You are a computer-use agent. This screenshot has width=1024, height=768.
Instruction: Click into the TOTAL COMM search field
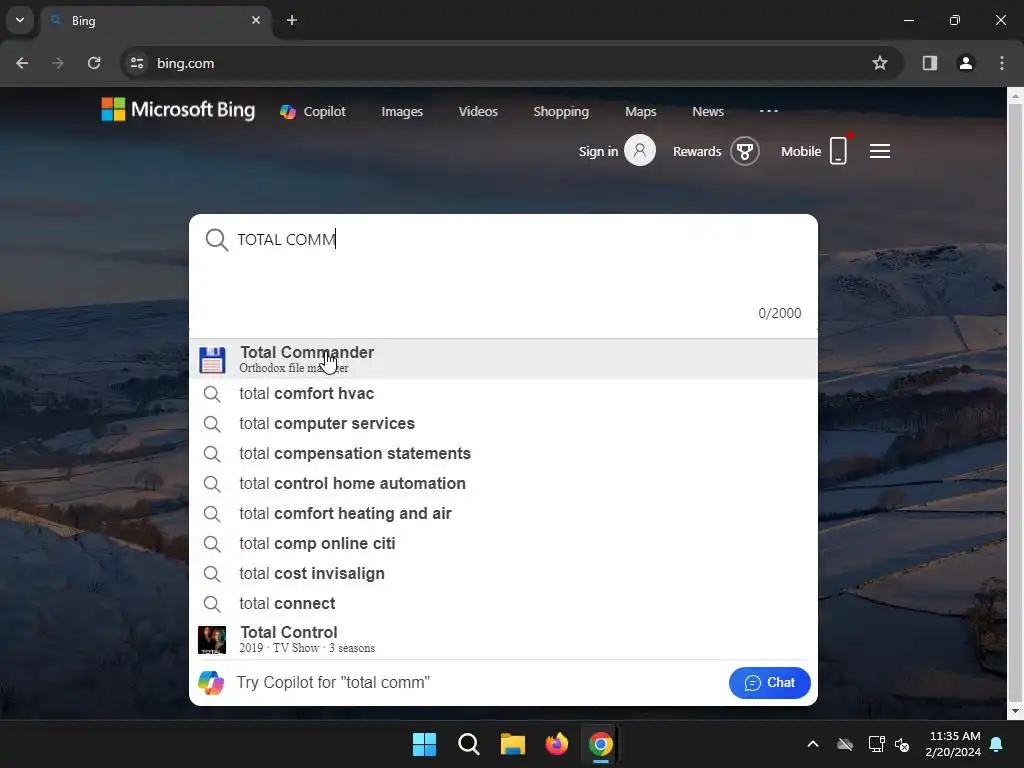(503, 240)
